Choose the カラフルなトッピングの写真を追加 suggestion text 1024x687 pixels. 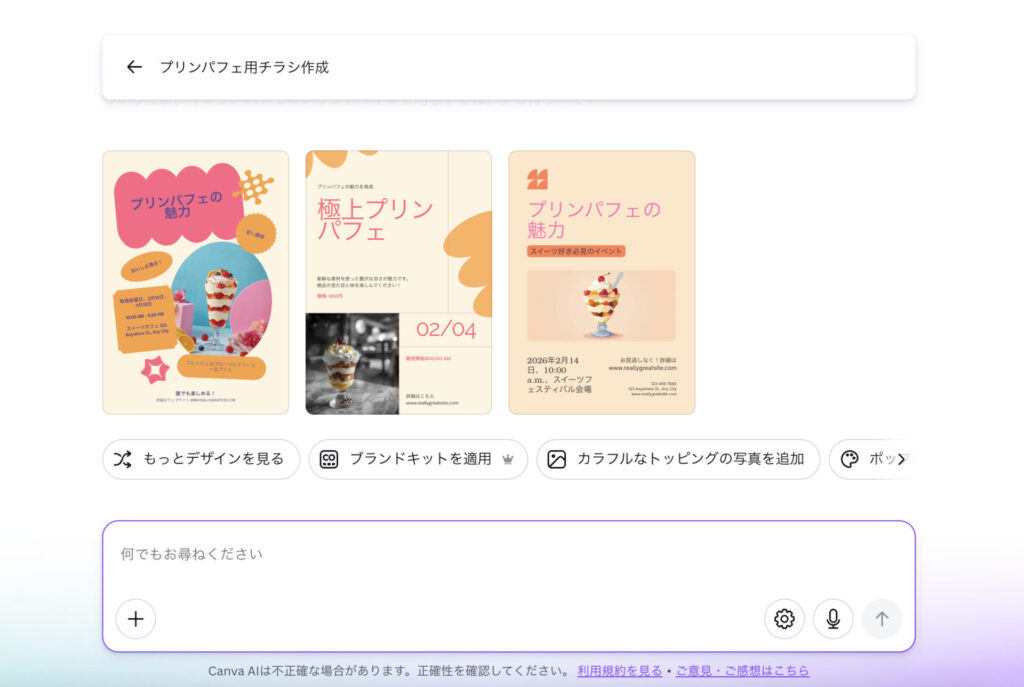coord(690,459)
